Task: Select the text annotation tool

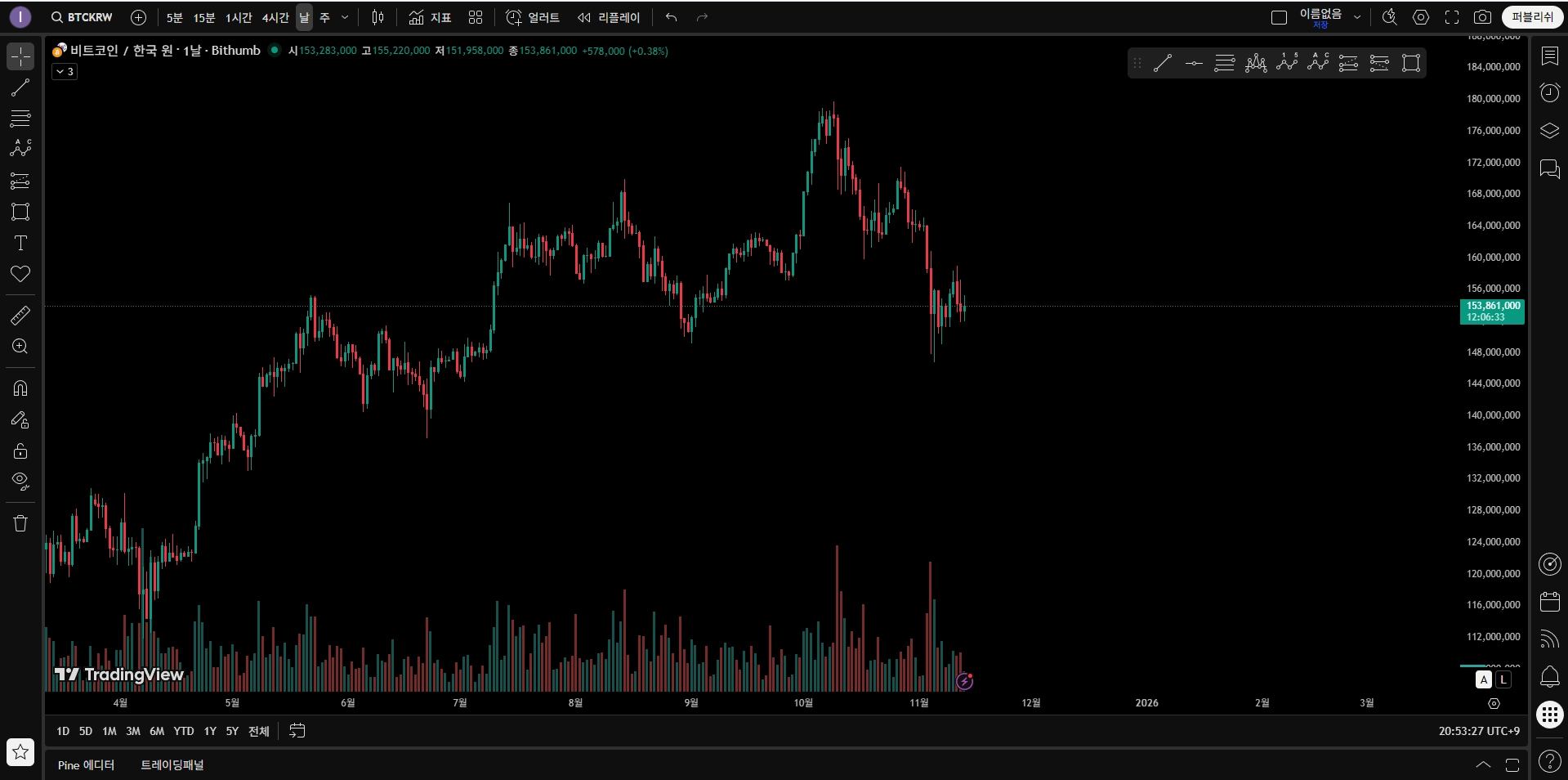Action: tap(20, 243)
